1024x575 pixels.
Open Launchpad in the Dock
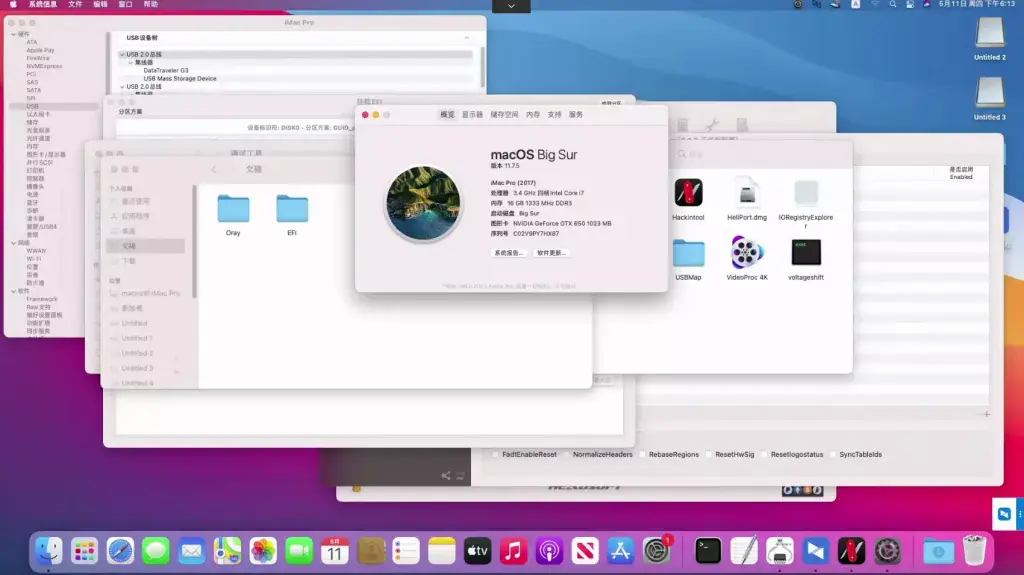pos(85,551)
